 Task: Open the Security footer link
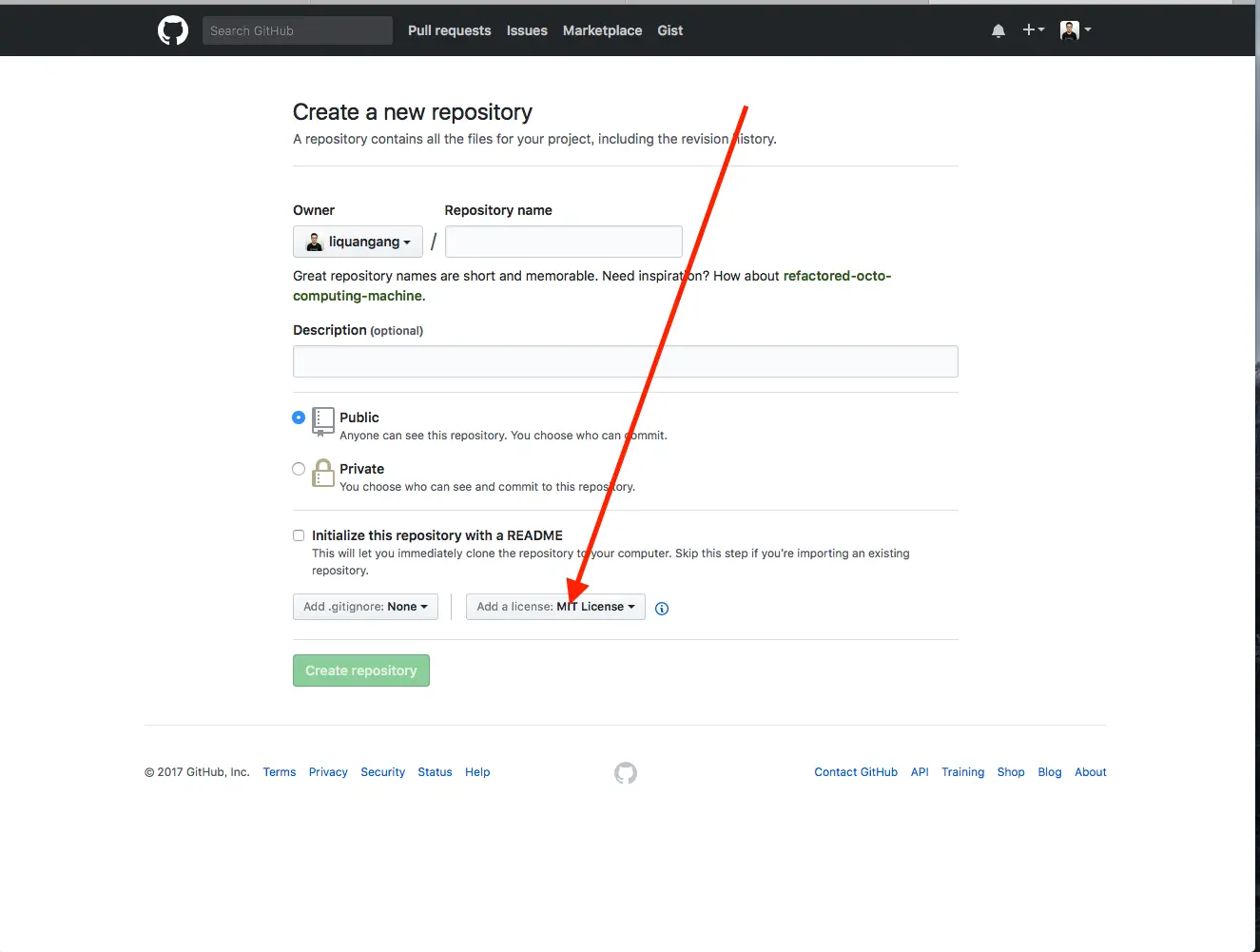(383, 772)
